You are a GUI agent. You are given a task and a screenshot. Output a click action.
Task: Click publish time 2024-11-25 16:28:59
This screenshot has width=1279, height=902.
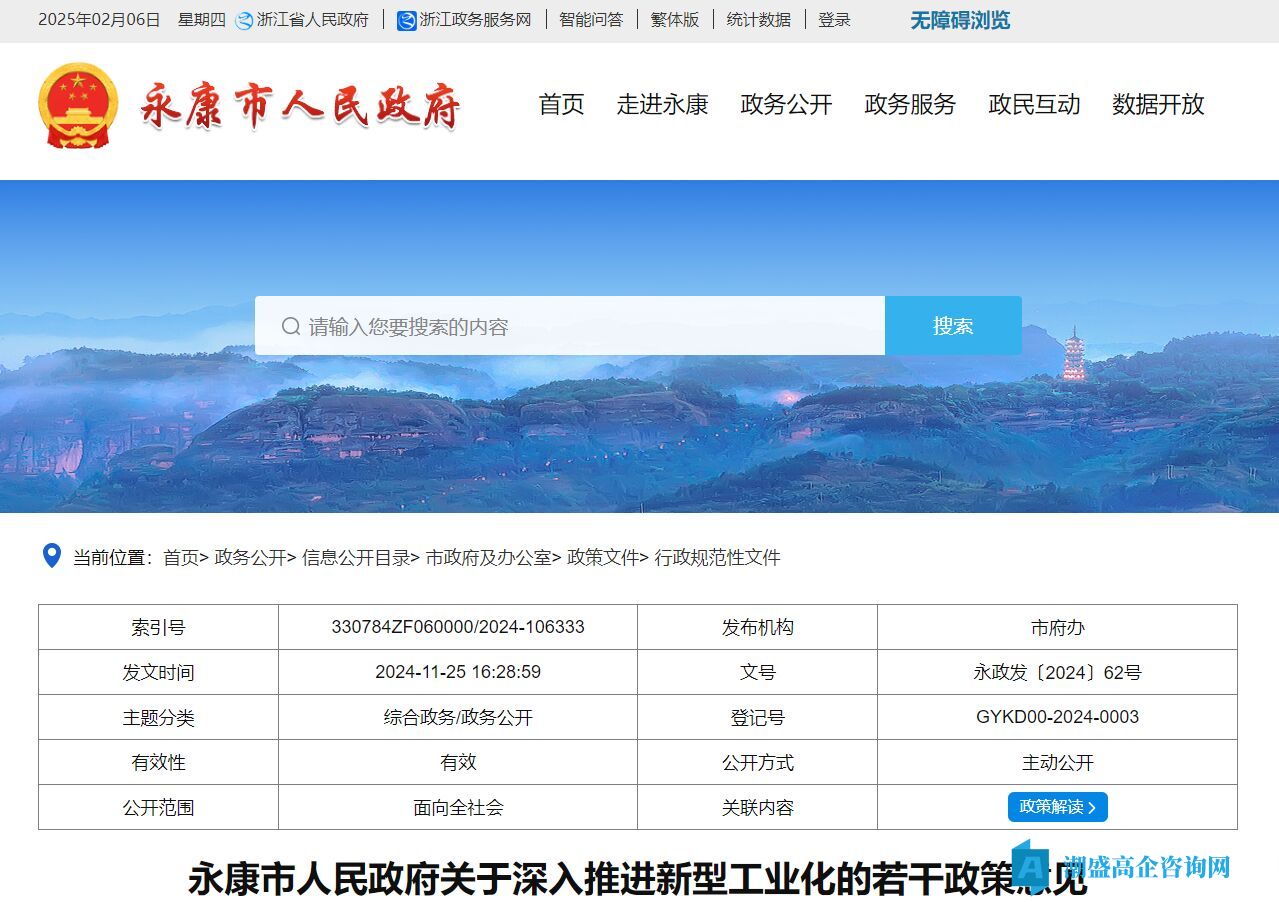(458, 672)
